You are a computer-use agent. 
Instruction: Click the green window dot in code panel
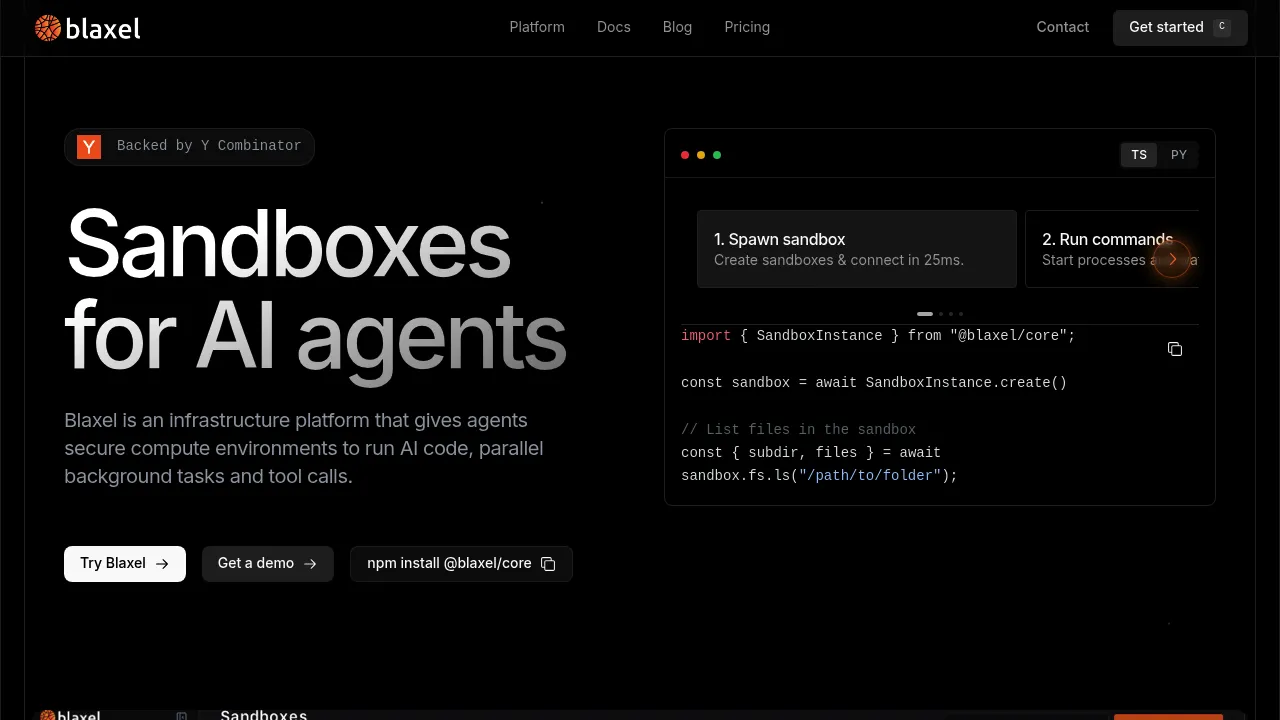[x=717, y=155]
